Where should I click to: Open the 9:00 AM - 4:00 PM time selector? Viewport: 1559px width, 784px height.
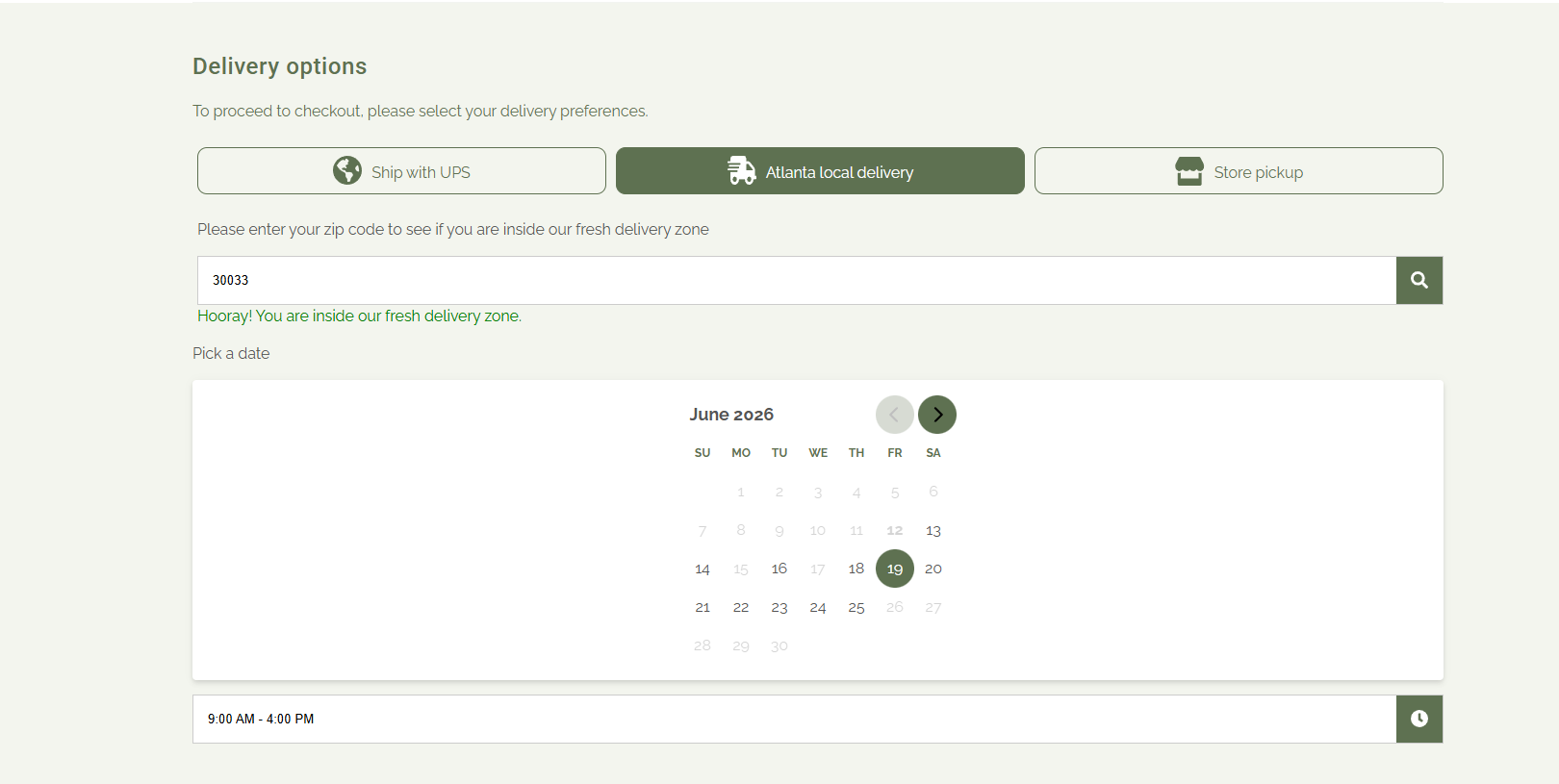[795, 719]
